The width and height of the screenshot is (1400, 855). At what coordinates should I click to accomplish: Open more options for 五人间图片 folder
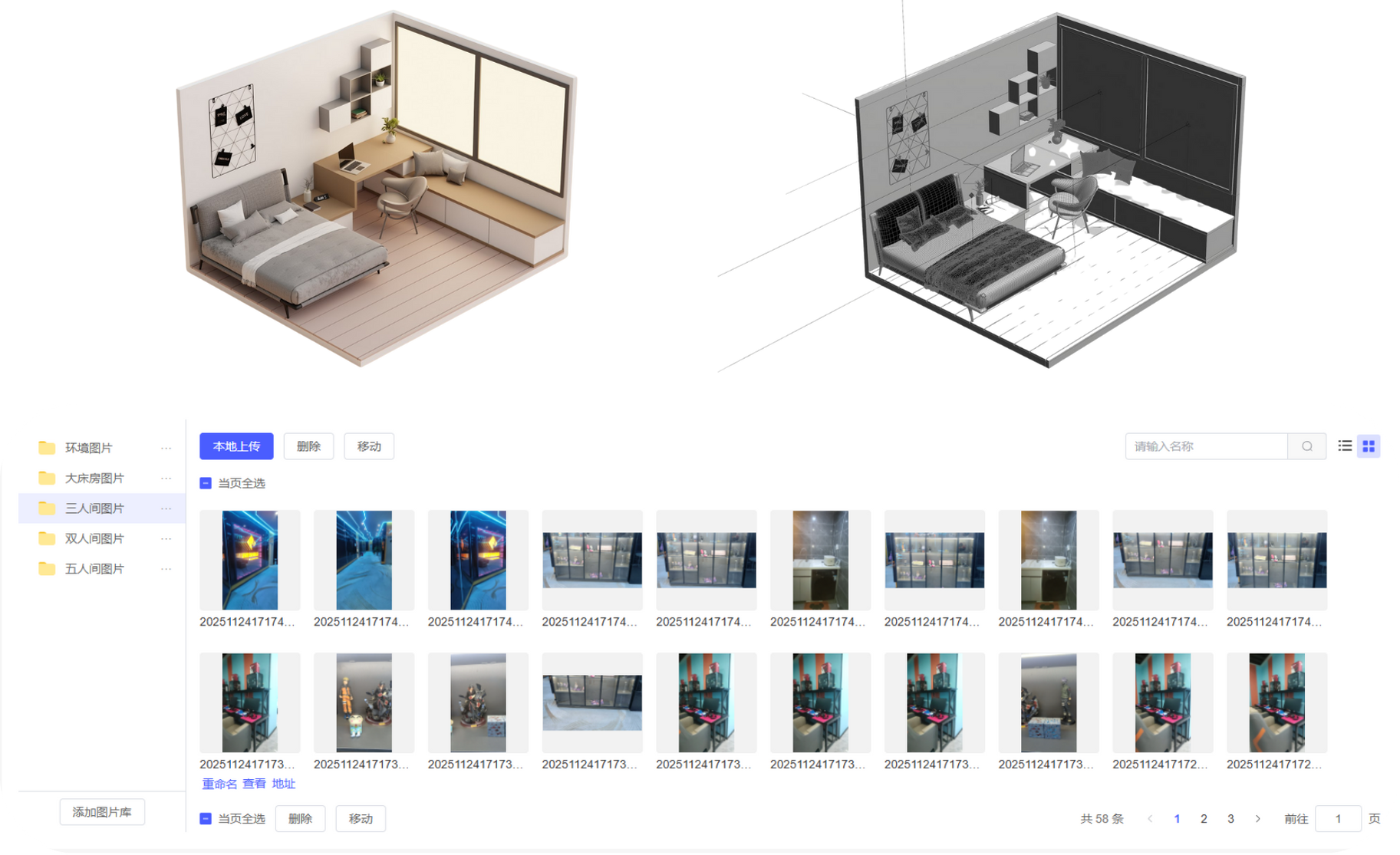pos(166,569)
